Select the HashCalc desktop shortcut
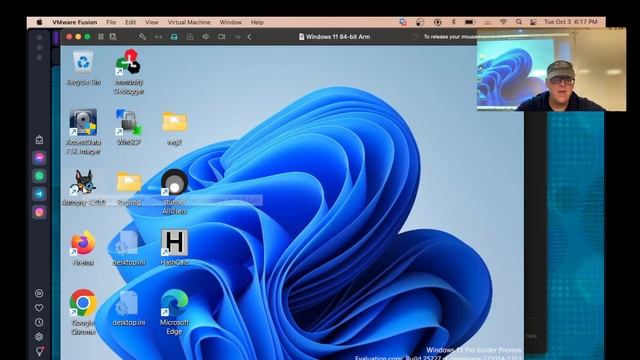Viewport: 640px width, 360px height. (x=174, y=247)
